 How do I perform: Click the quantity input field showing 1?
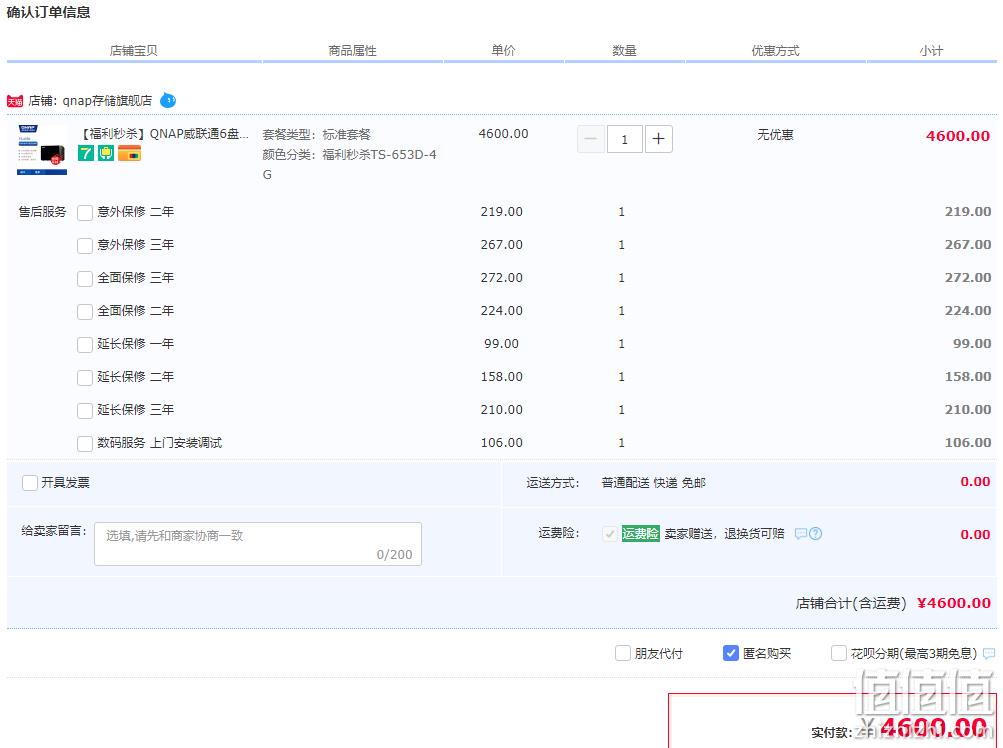pyautogui.click(x=624, y=139)
